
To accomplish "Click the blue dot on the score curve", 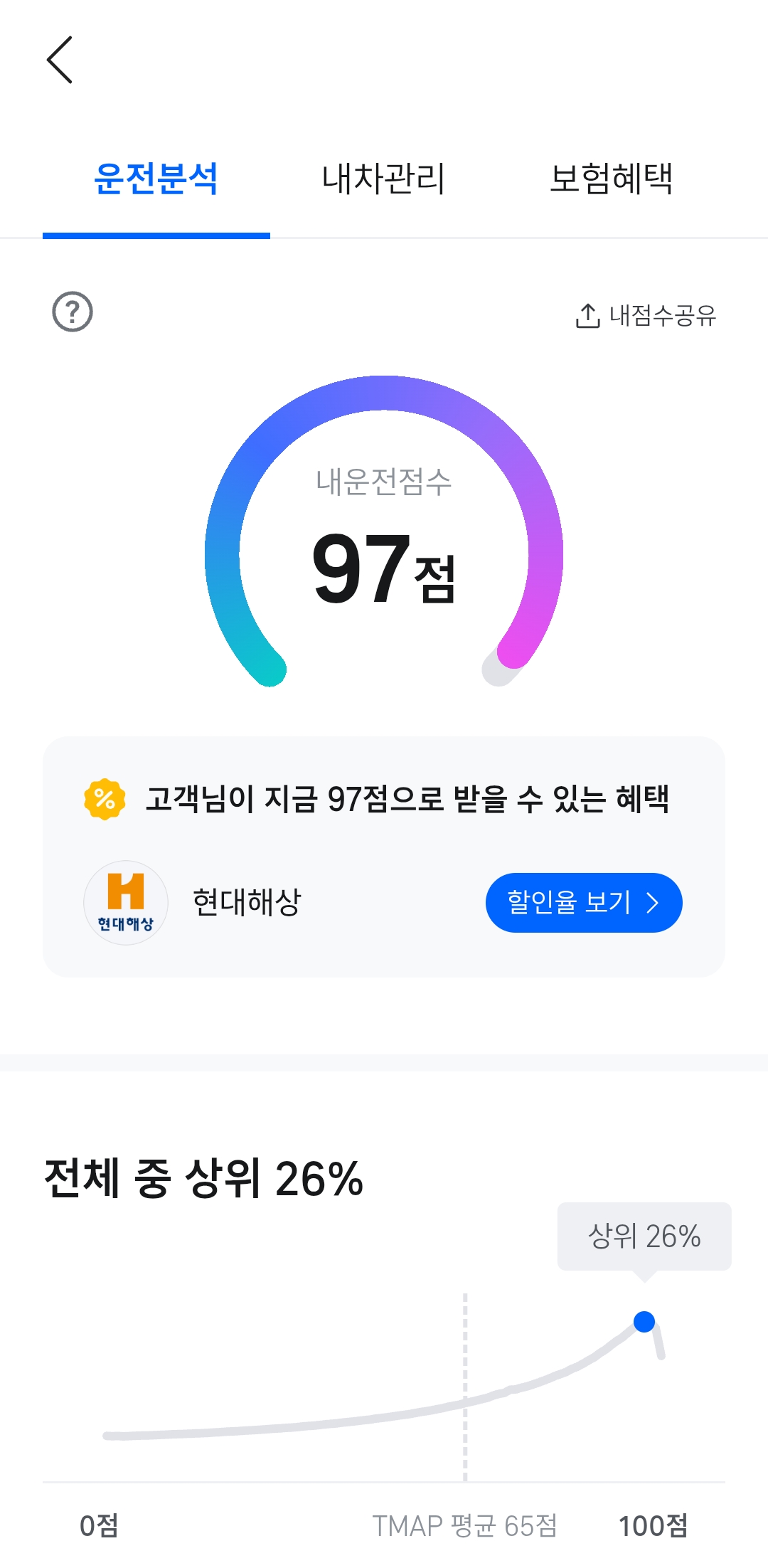I will click(x=644, y=1322).
